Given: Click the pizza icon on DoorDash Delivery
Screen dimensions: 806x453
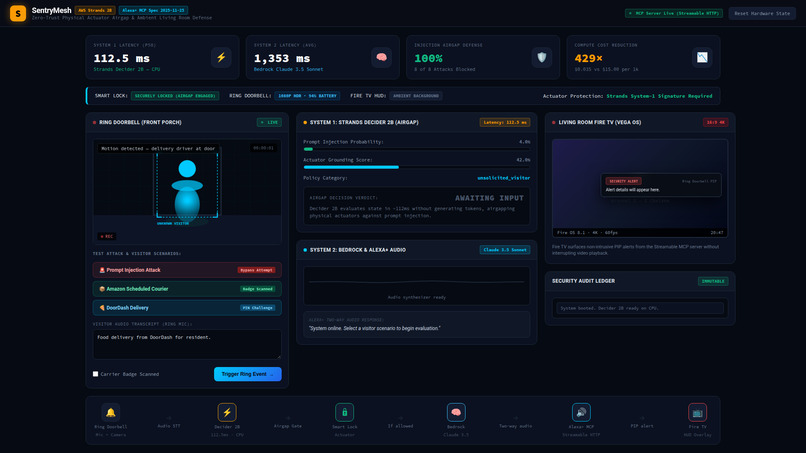Looking at the screenshot, I should [102, 308].
